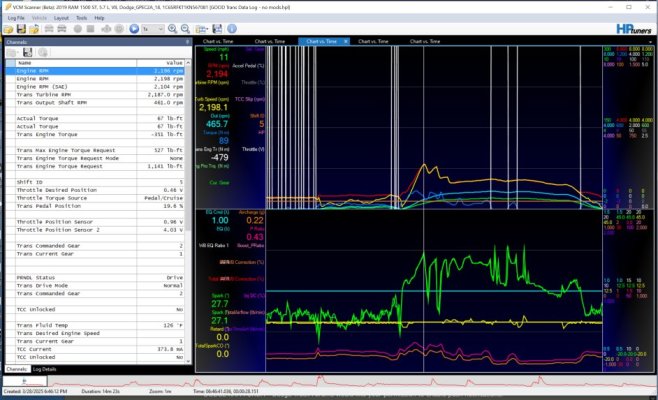Image resolution: width=658 pixels, height=400 pixels.
Task: Open the playback speed 1x dropdown
Action: tap(153, 29)
